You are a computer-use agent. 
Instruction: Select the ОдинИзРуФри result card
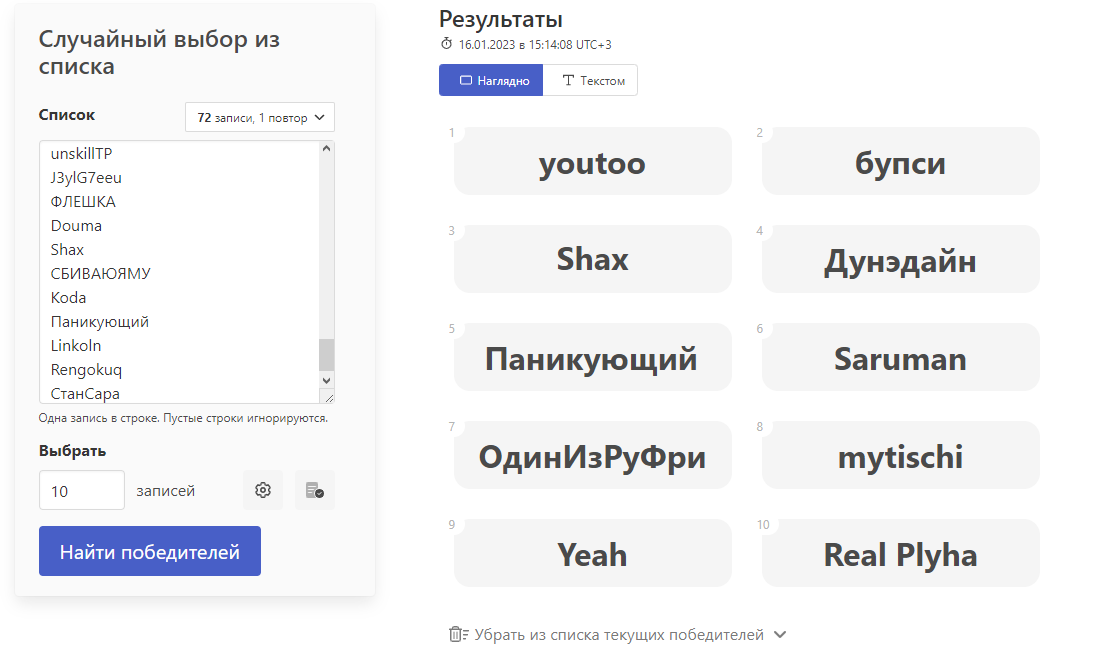(592, 456)
